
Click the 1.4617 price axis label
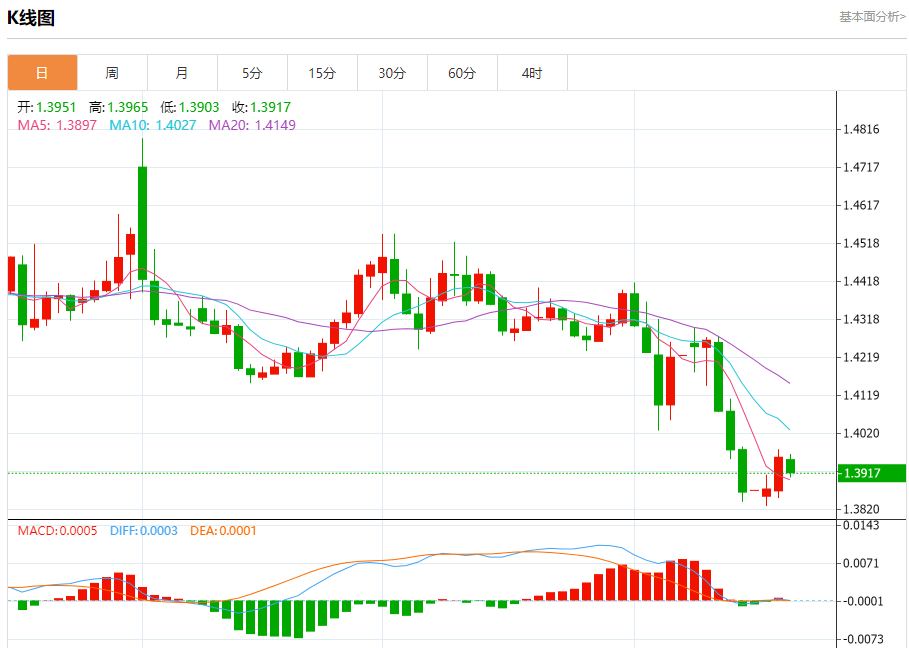(861, 205)
